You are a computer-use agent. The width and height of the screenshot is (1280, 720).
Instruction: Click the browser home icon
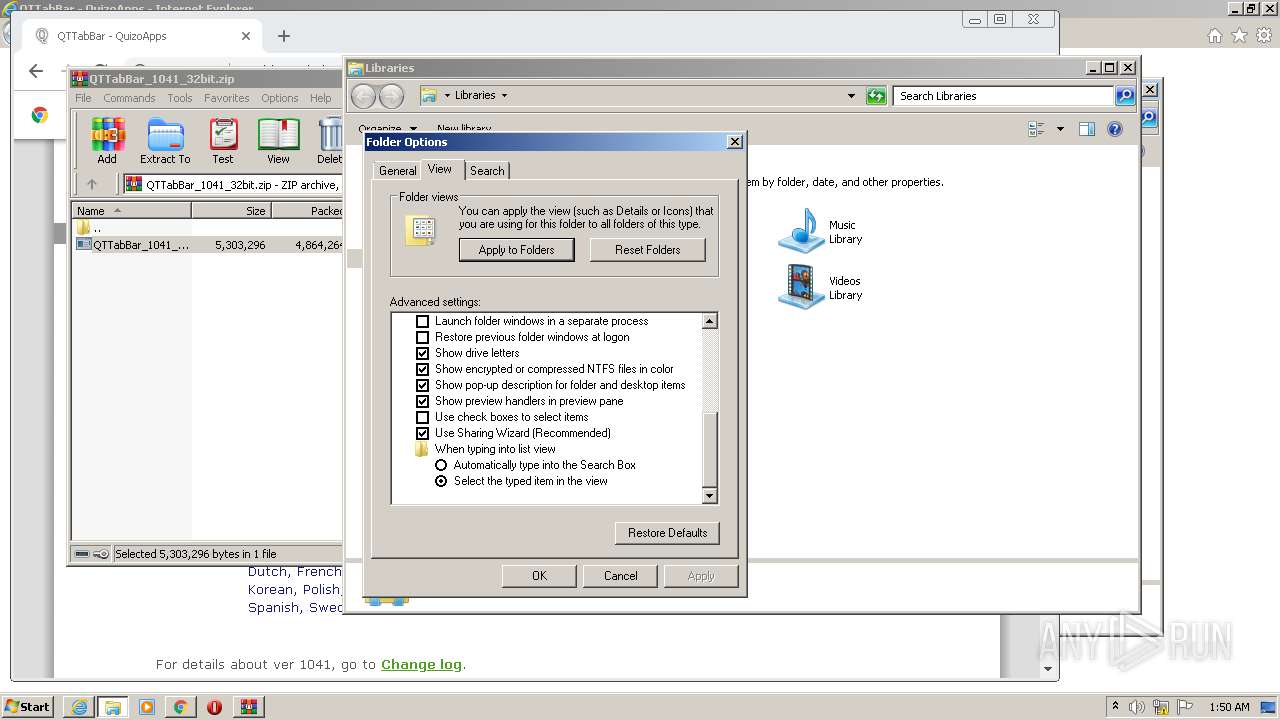1214,36
